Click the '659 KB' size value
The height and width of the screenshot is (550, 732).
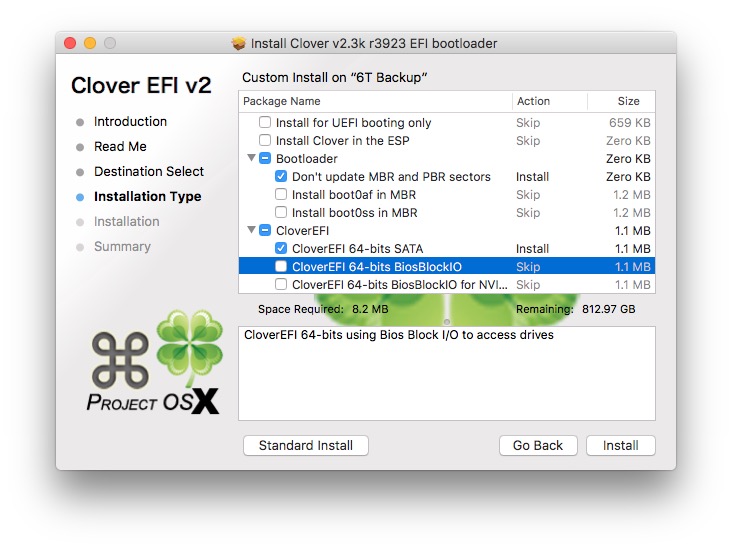coord(629,123)
